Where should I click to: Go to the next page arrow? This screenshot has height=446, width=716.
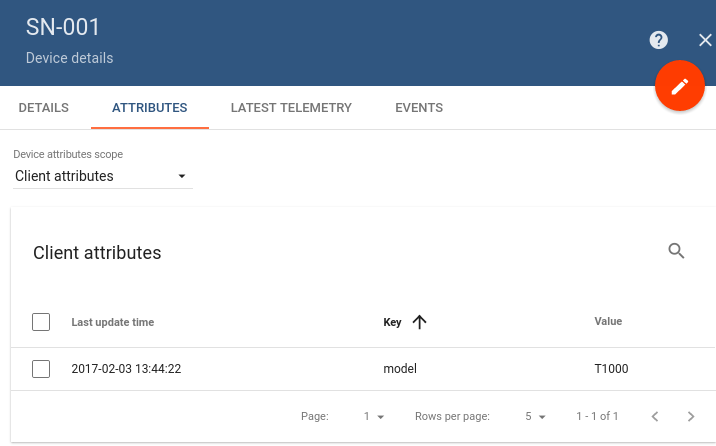coord(691,416)
